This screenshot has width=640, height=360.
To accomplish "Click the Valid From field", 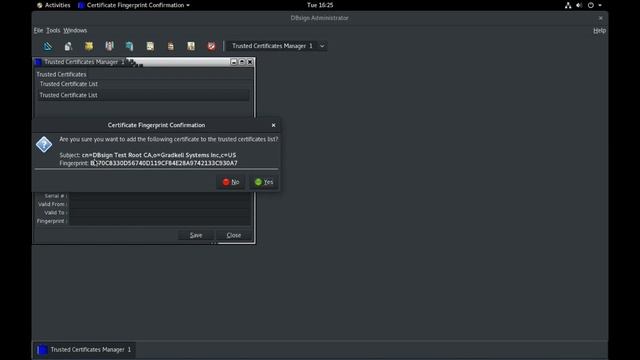I will click(160, 204).
